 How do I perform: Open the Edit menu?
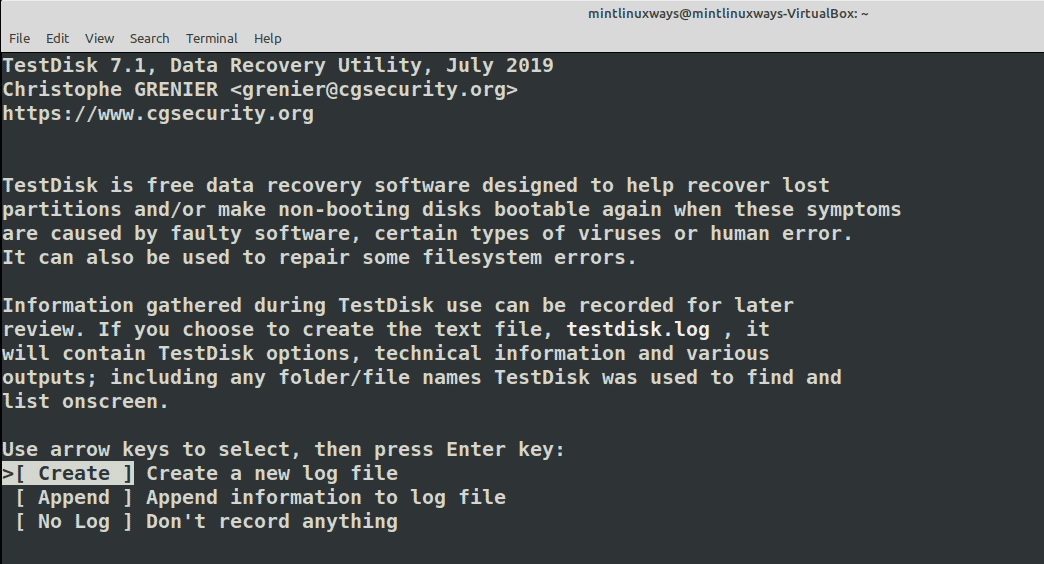click(x=57, y=39)
